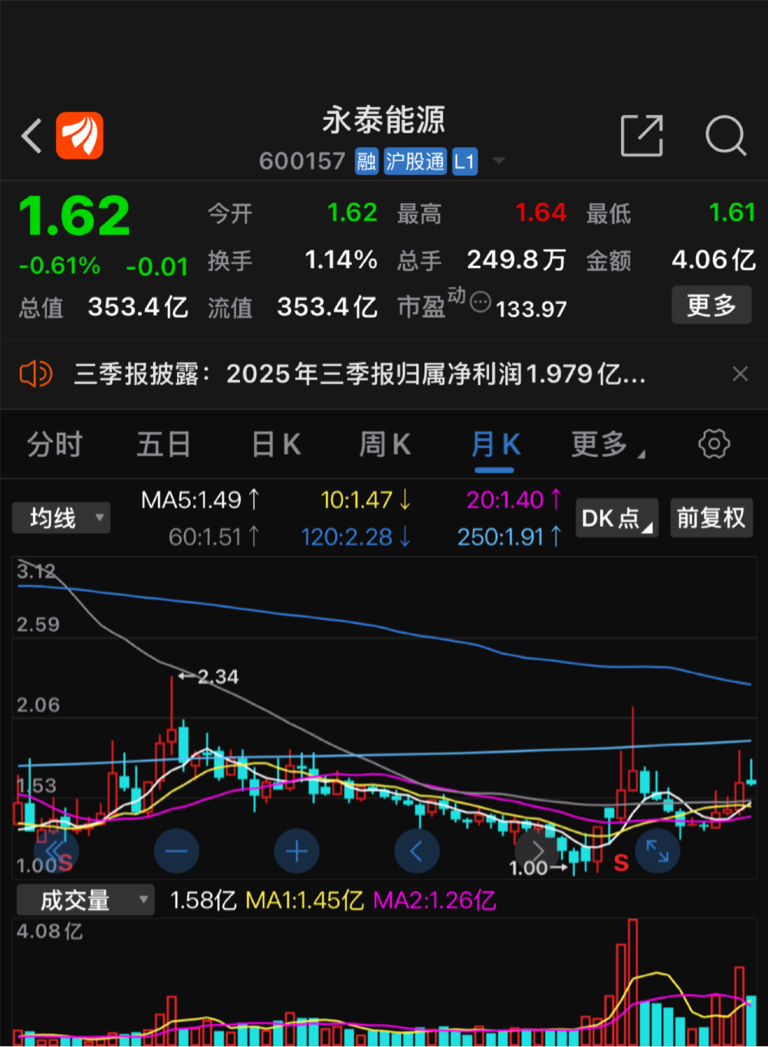Tap the current price 1.62
The height and width of the screenshot is (1047, 768).
(x=74, y=216)
